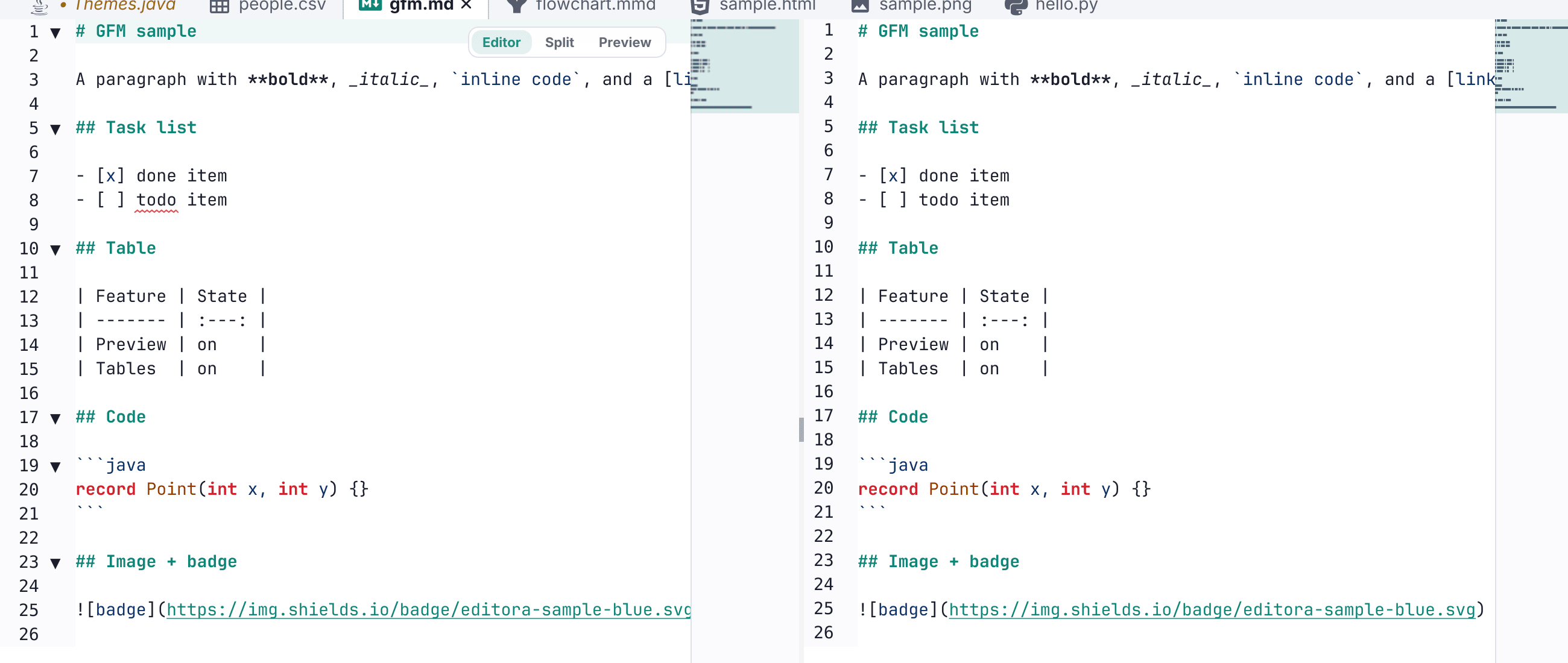Screen dimensions: 1568x663
Task: Fold the '## Table' section arrow
Action: [55, 250]
